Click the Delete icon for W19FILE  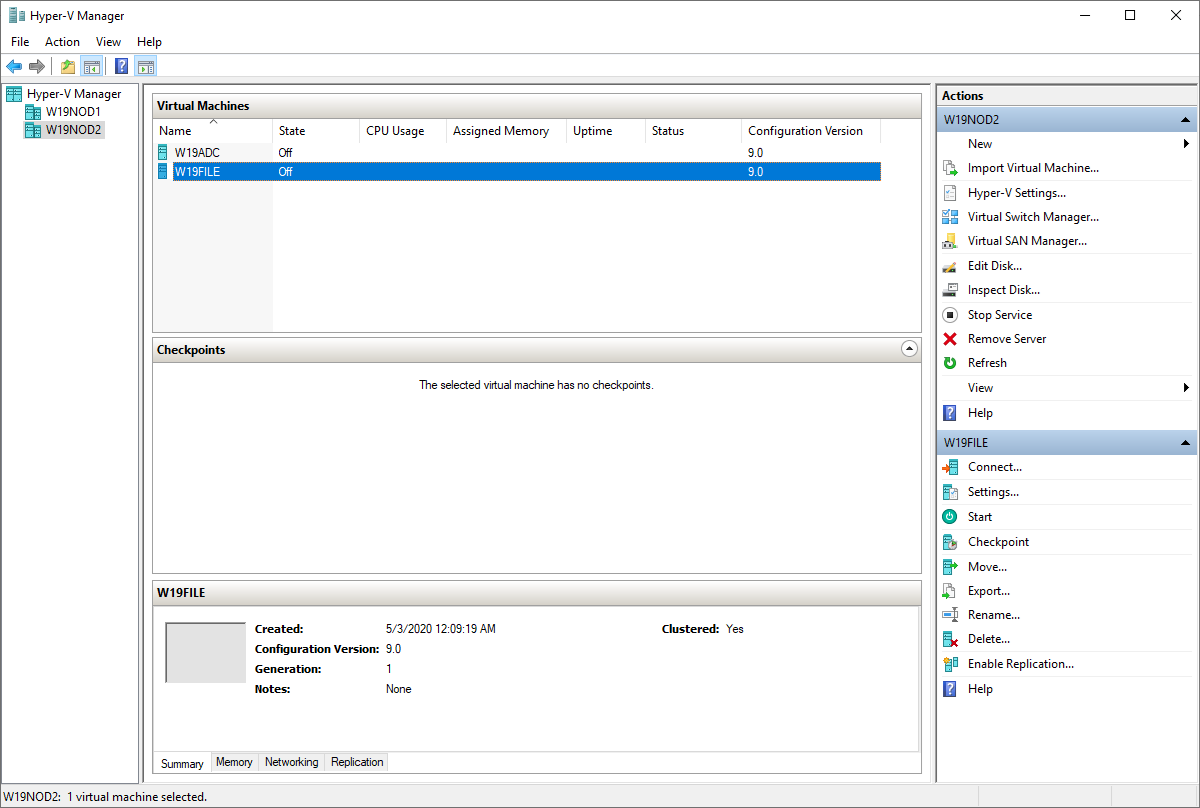pos(950,639)
